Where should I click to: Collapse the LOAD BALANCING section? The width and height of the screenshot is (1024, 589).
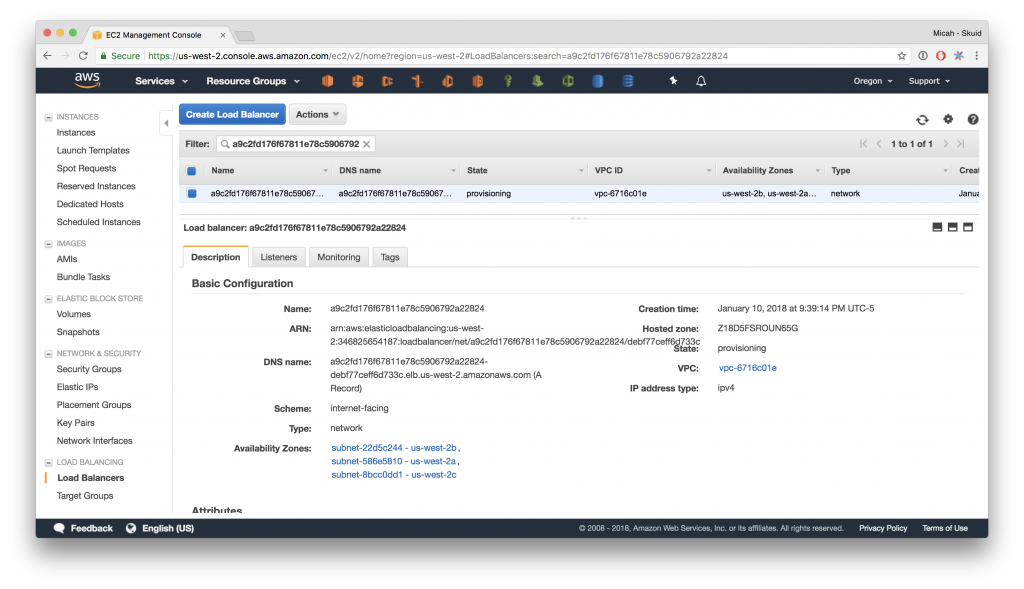pyautogui.click(x=48, y=462)
